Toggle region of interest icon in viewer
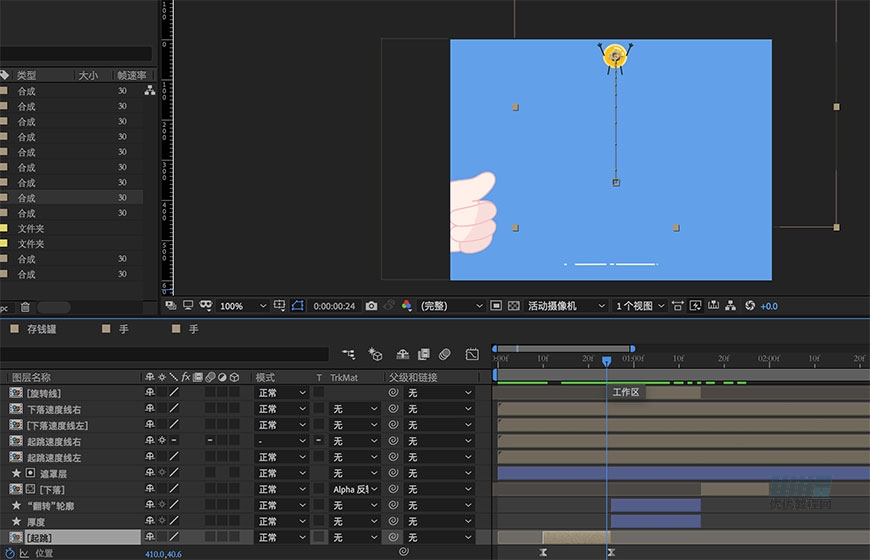870x560 pixels. (496, 306)
